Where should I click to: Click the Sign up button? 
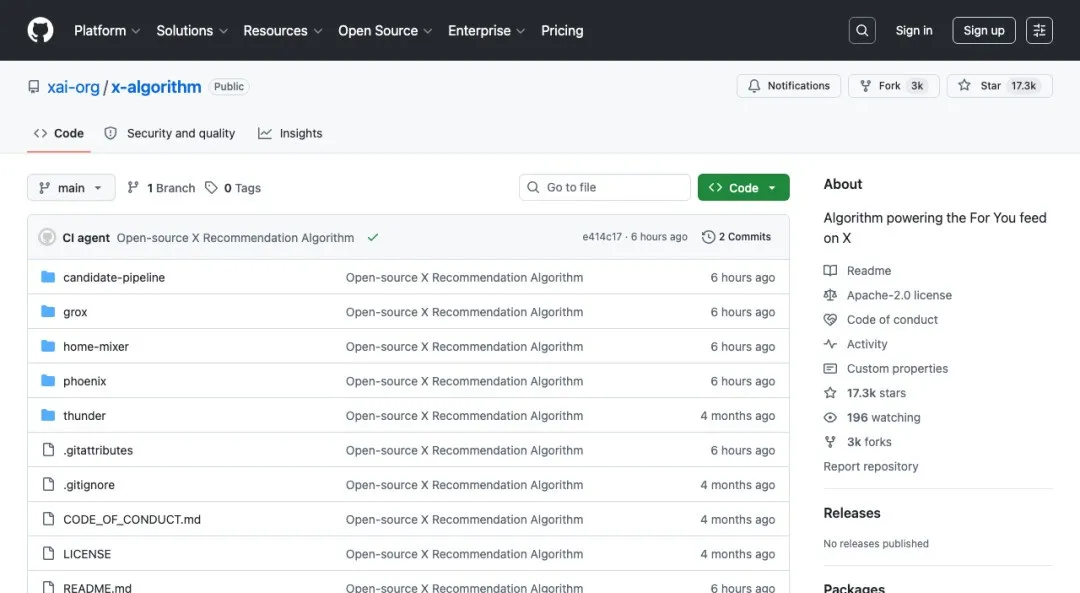[x=984, y=30]
